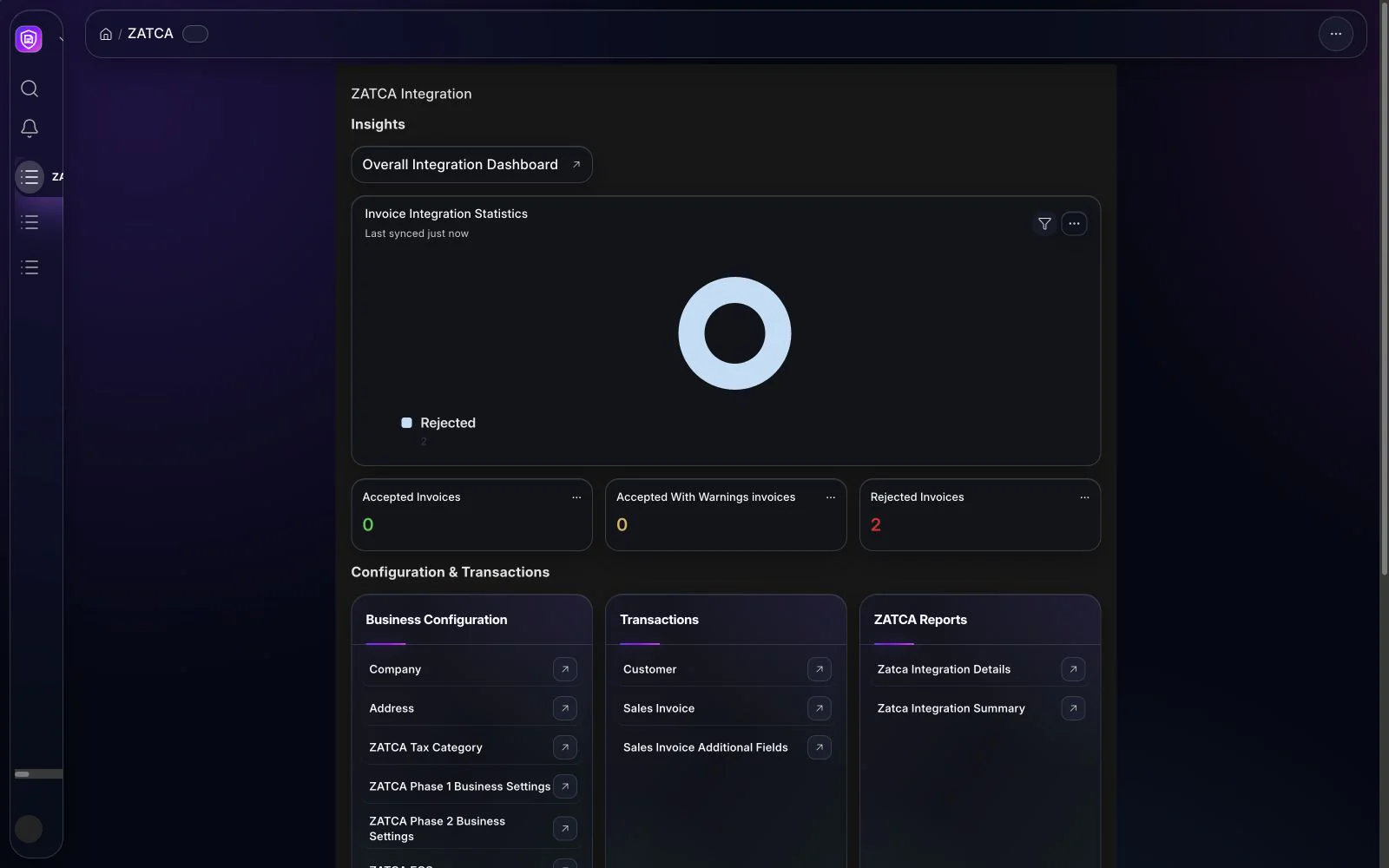Click the Rejected Invoices count 2
The height and width of the screenshot is (868, 1389).
876,525
